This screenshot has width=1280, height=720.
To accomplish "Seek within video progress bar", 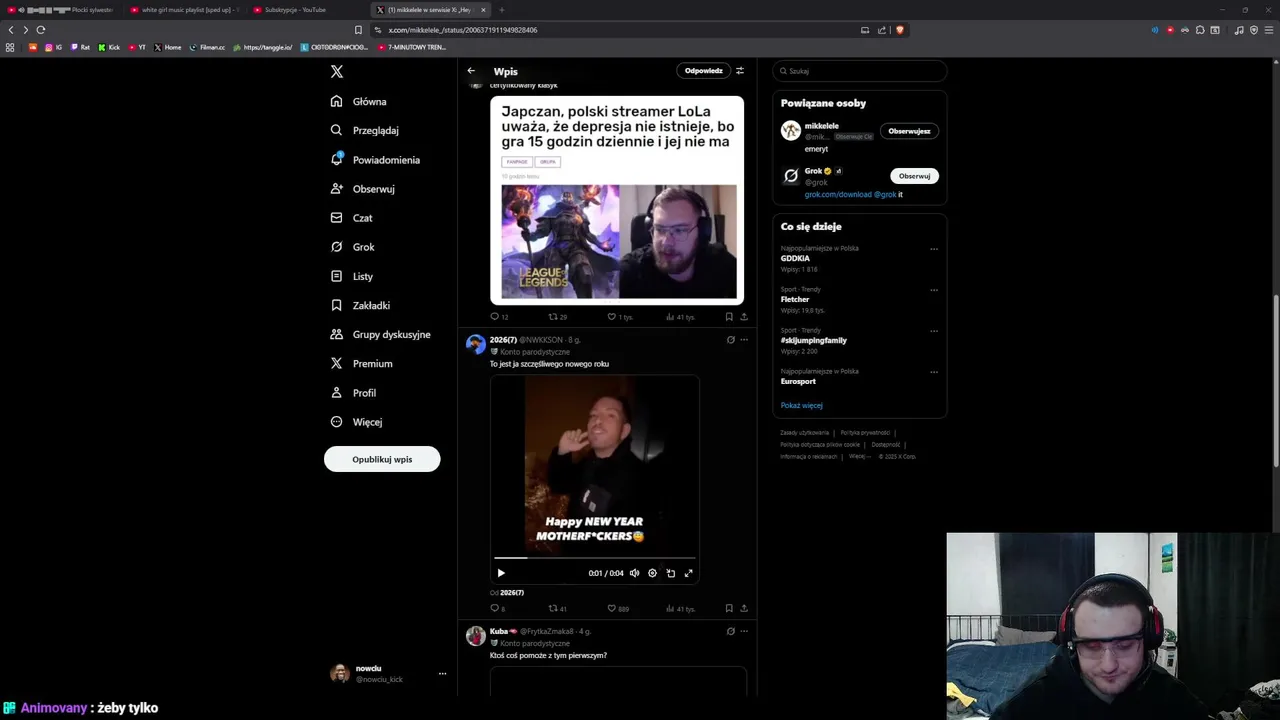I will pos(595,558).
